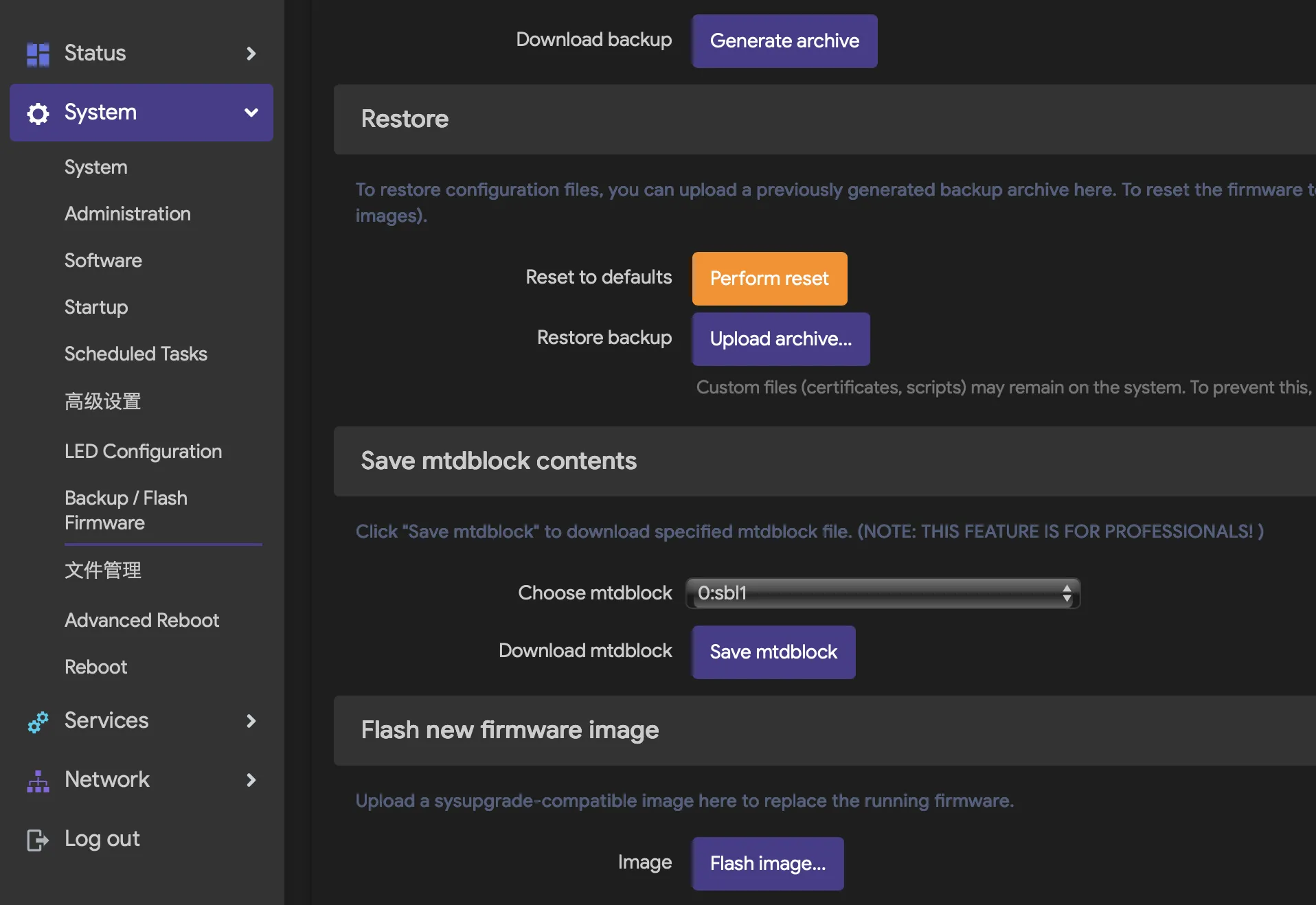
Task: Open the Scheduled Tasks page
Action: pyautogui.click(x=135, y=354)
